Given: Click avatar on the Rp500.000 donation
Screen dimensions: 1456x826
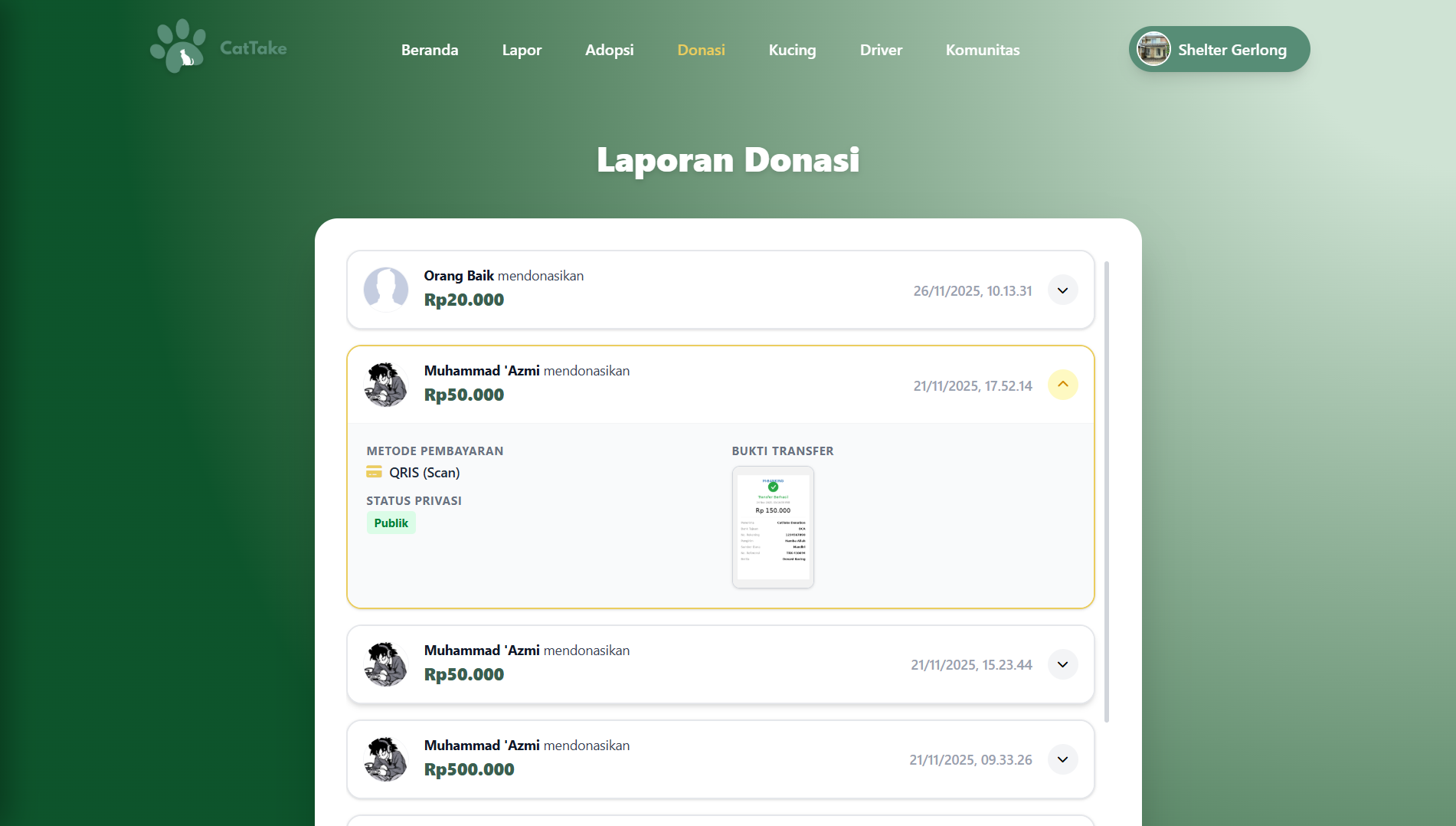Looking at the screenshot, I should pos(386,759).
